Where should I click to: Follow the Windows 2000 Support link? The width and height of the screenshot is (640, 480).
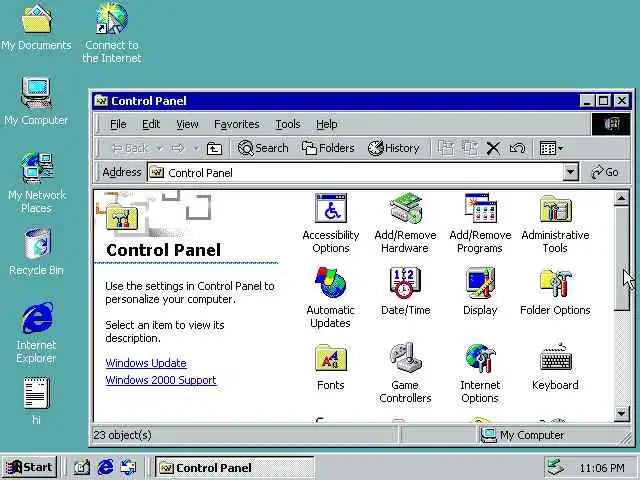click(161, 380)
